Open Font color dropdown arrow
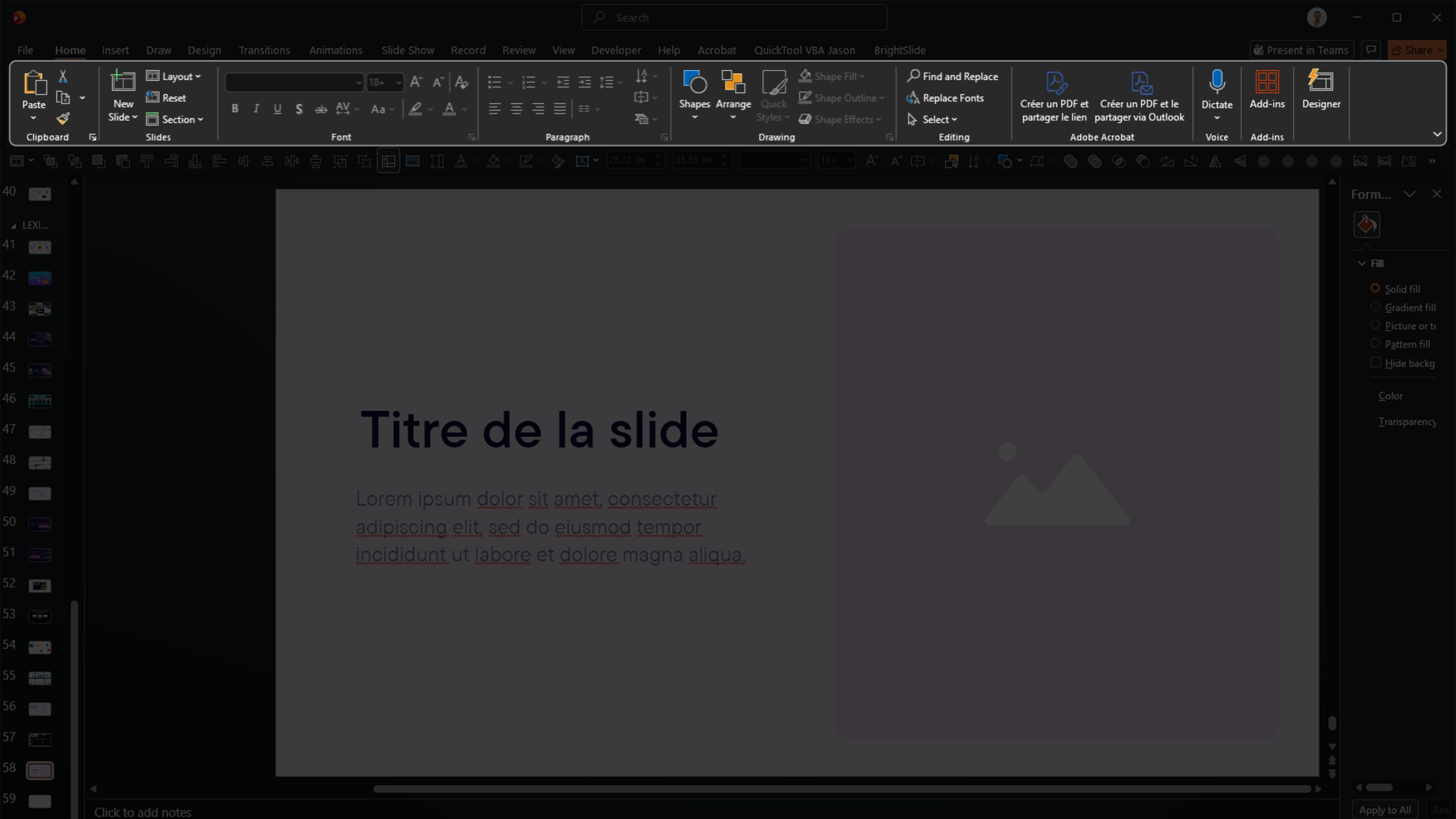Viewport: 1456px width, 819px height. pyautogui.click(x=465, y=109)
